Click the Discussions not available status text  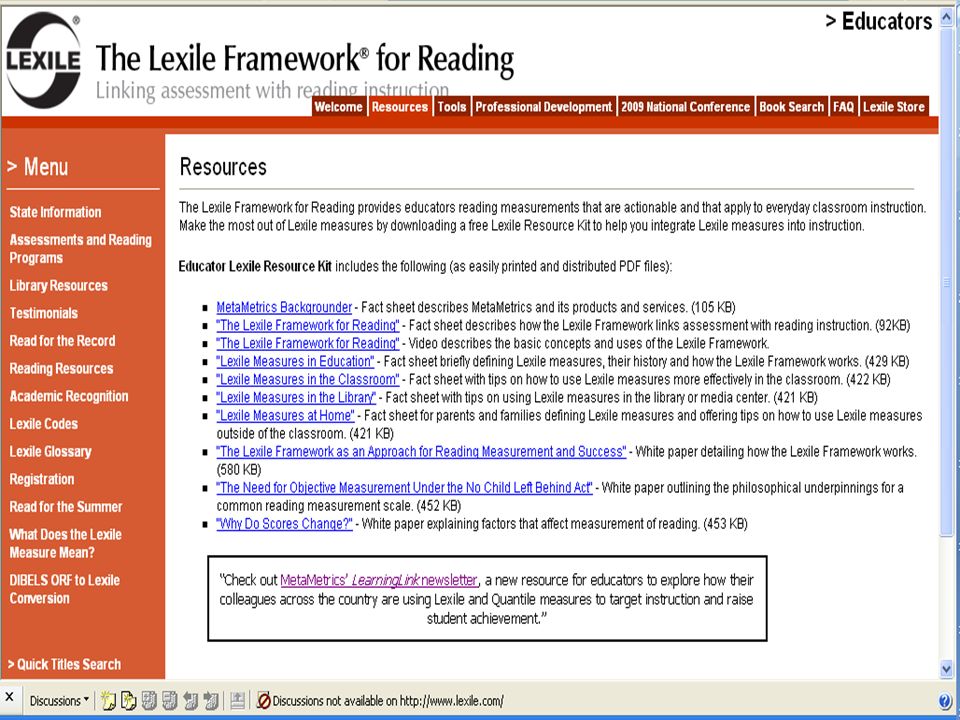click(388, 700)
